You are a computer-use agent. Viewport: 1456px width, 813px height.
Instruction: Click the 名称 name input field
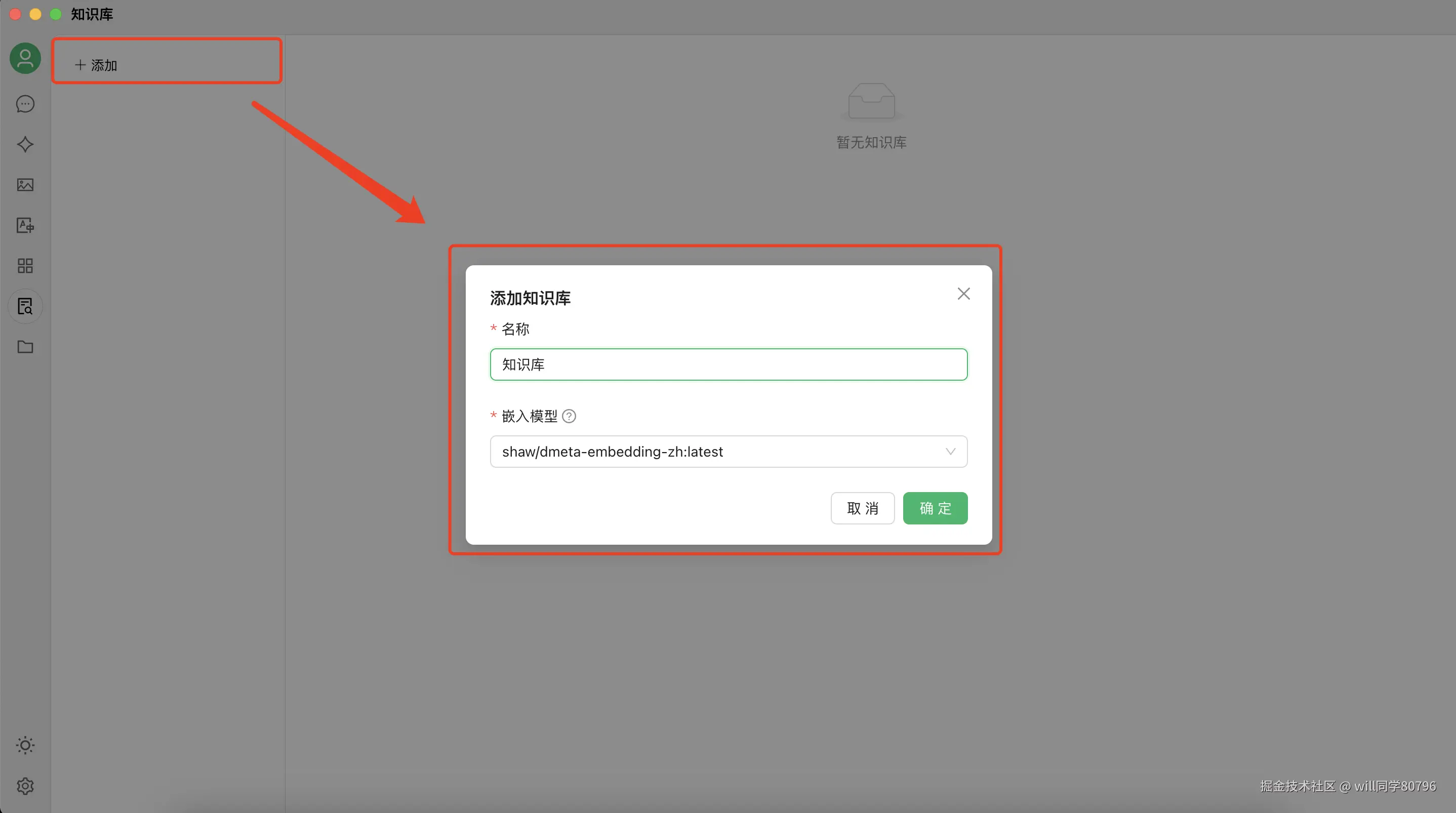pos(728,364)
